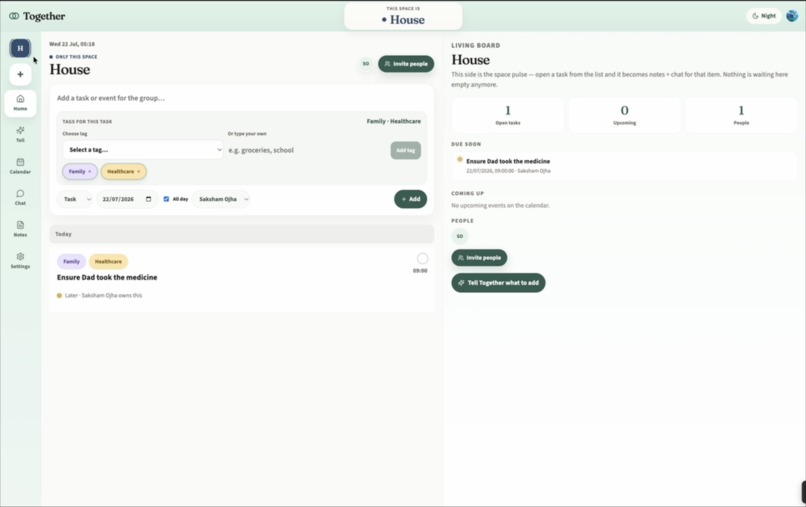
Task: Open the Ensure Dad took the medicine task
Action: [107, 277]
